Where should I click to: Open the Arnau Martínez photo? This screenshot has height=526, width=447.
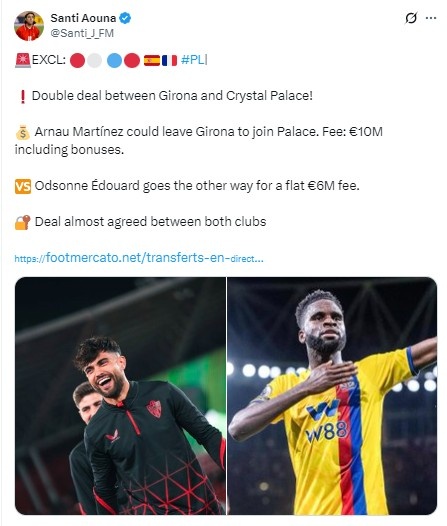(120, 396)
